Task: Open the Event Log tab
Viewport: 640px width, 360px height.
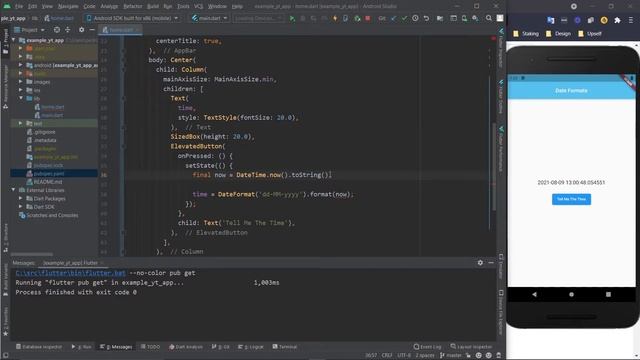Action: [x=427, y=347]
